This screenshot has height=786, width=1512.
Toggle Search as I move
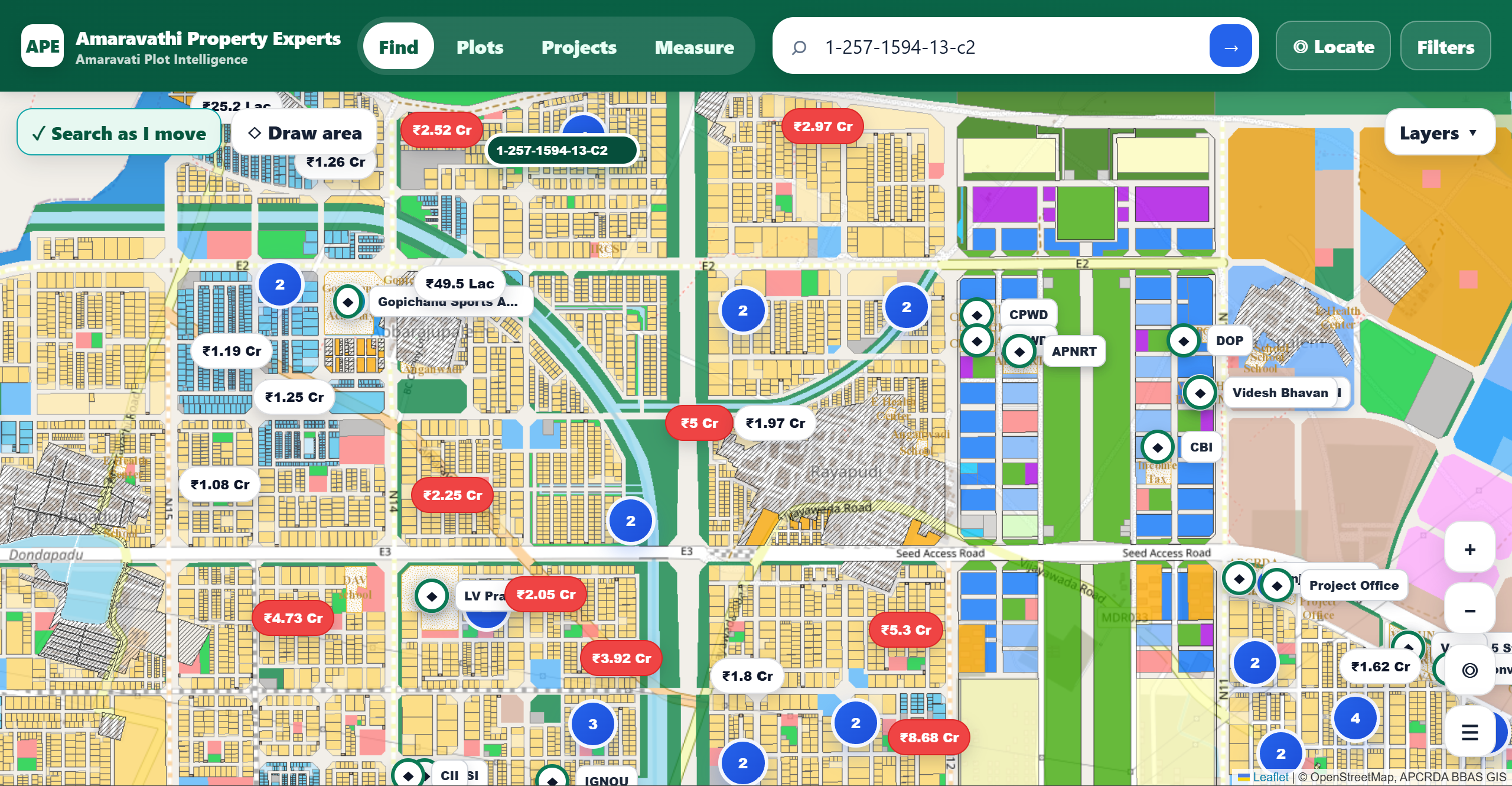click(x=119, y=133)
